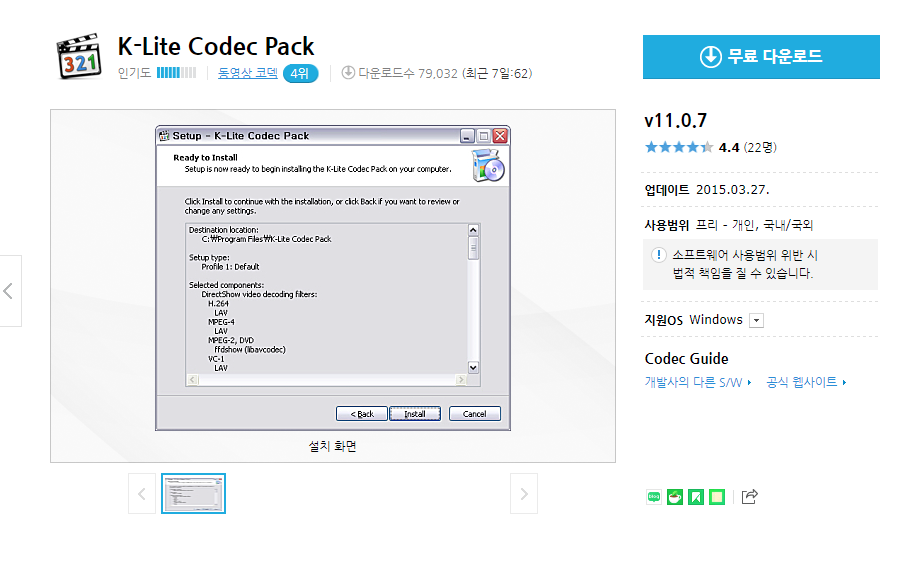The width and height of the screenshot is (909, 562).
Task: Click Back button in setup screenshot
Action: pos(362,414)
